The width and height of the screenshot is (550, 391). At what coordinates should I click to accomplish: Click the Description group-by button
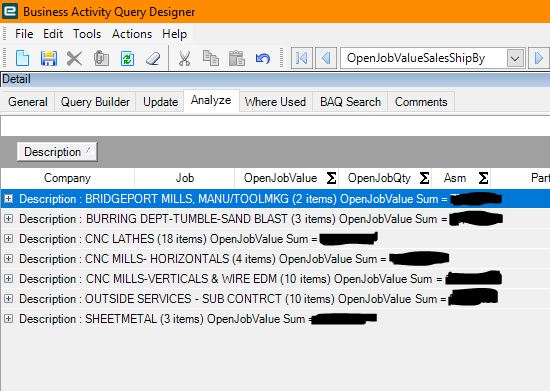57,152
